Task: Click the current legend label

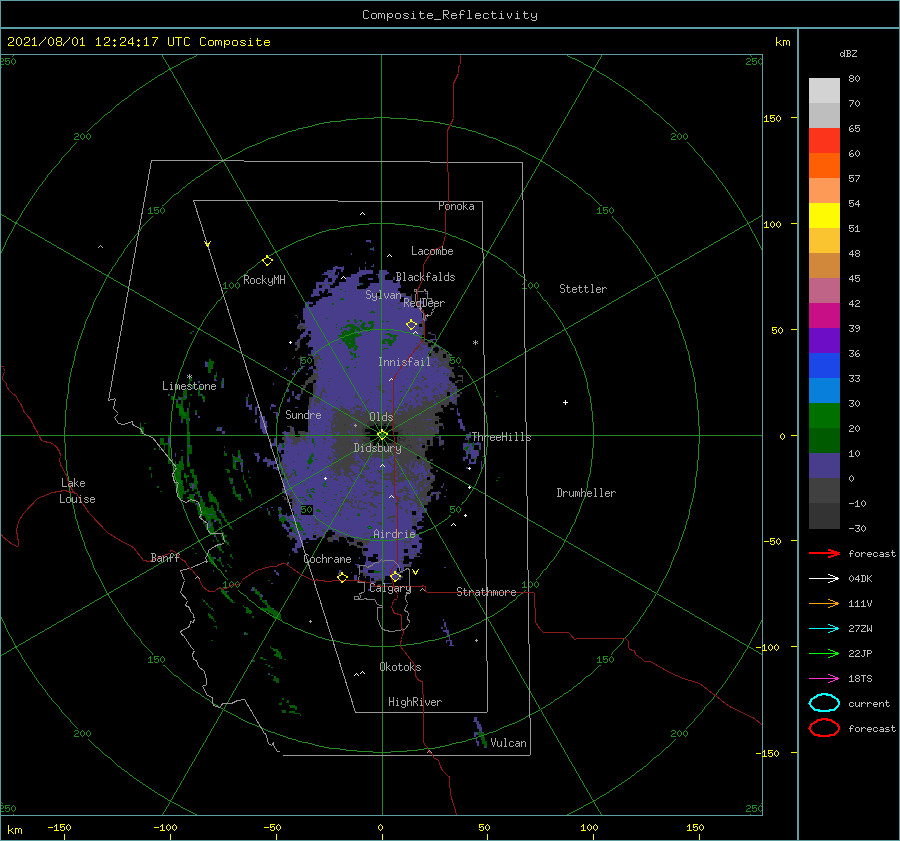Action: click(x=869, y=704)
